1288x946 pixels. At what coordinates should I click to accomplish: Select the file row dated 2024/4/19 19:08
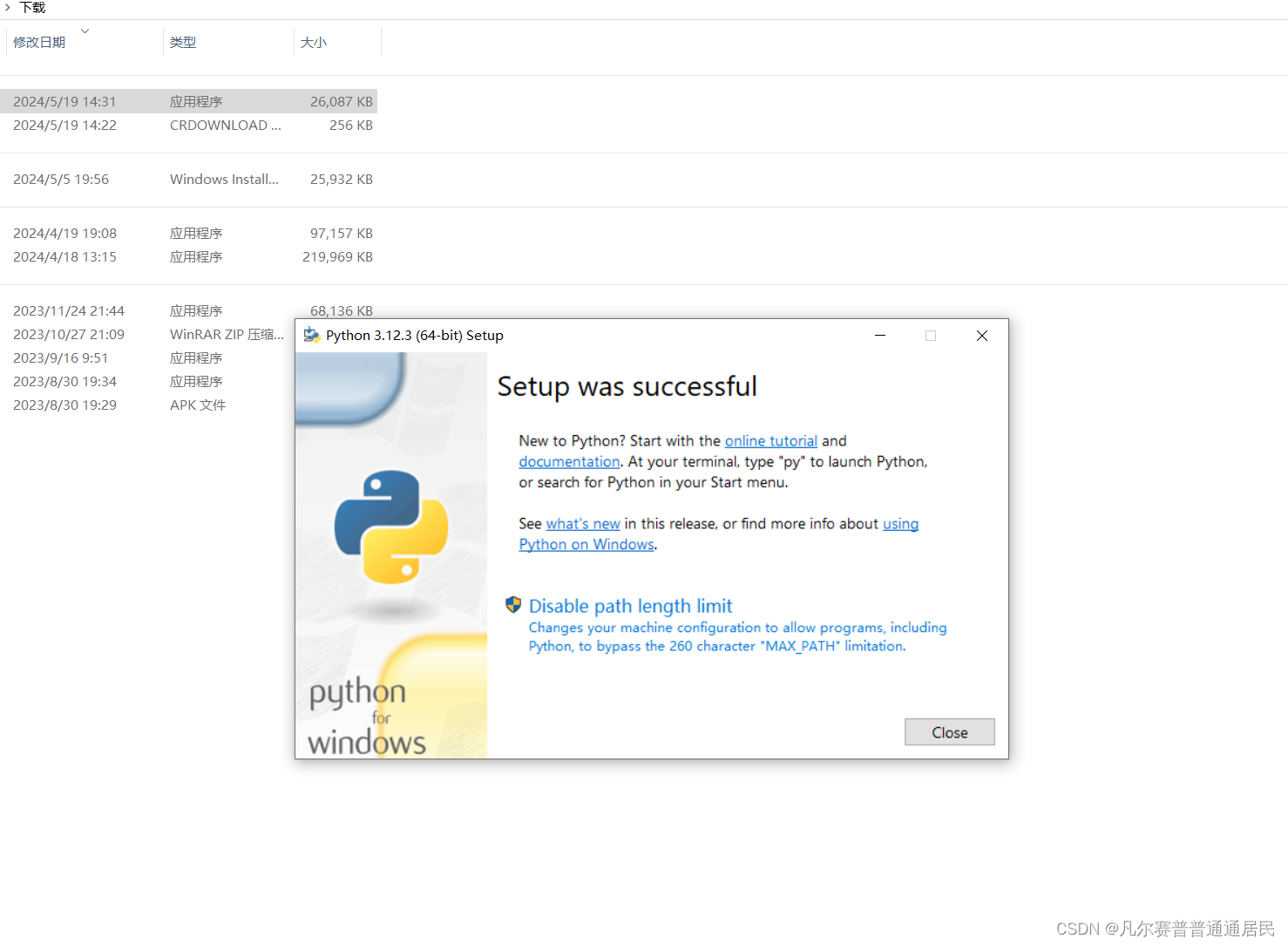188,233
